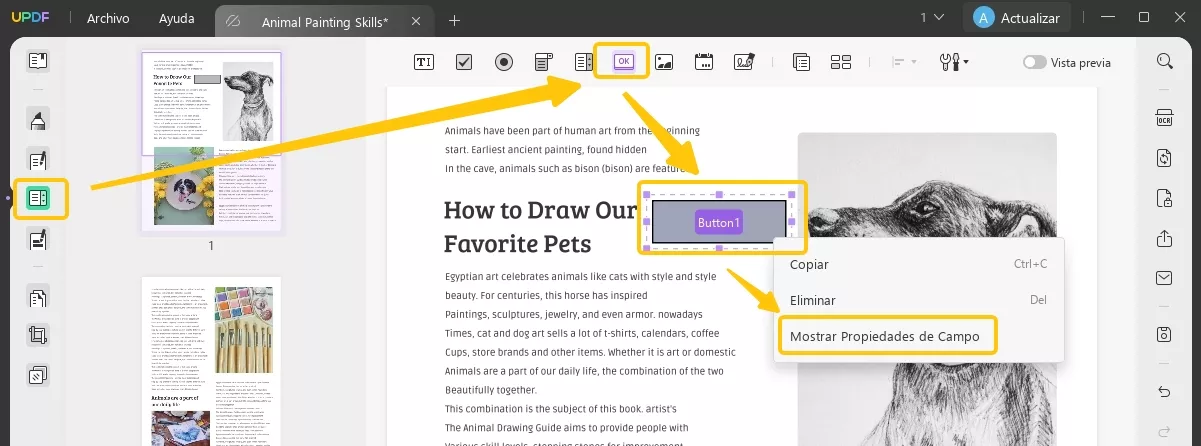Expand the form tools wrench dropdown

pos(954,62)
